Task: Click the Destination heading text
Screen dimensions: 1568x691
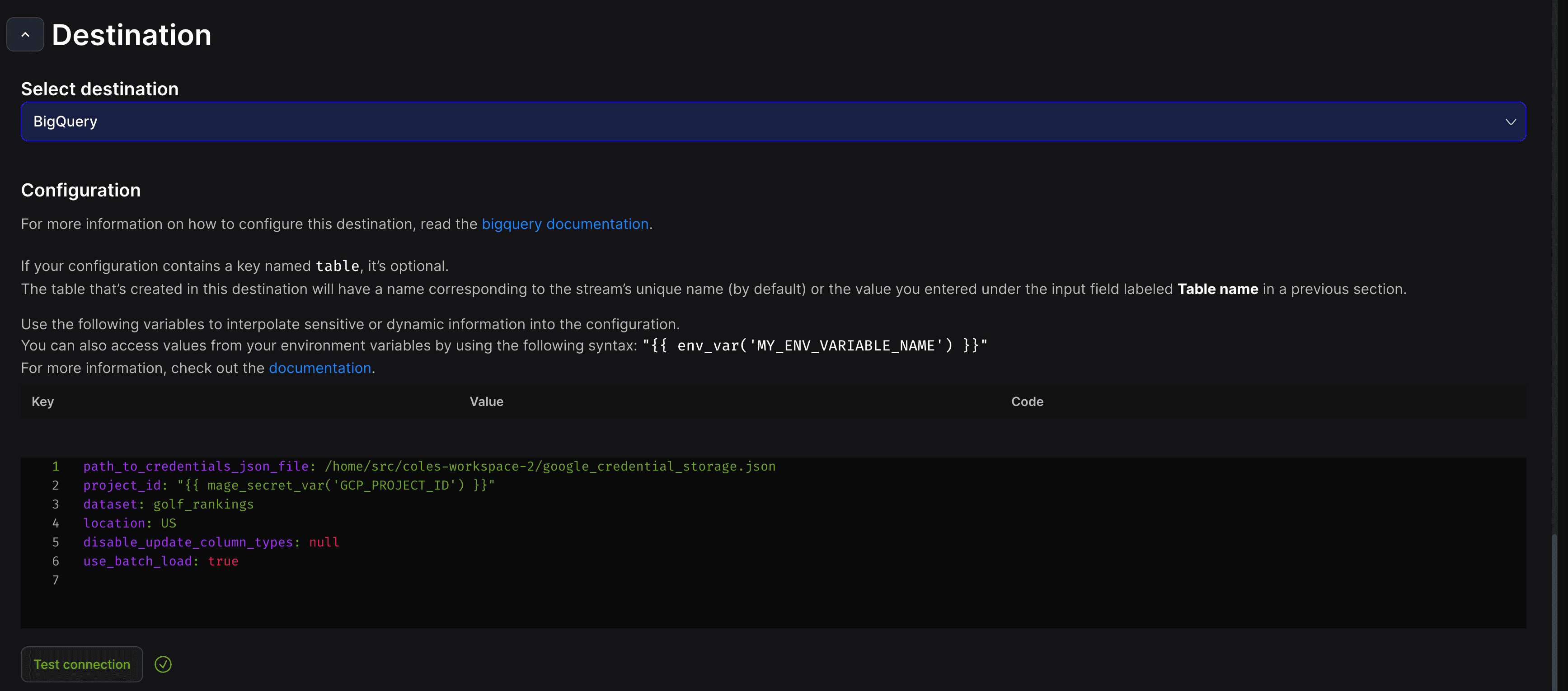Action: (x=131, y=35)
